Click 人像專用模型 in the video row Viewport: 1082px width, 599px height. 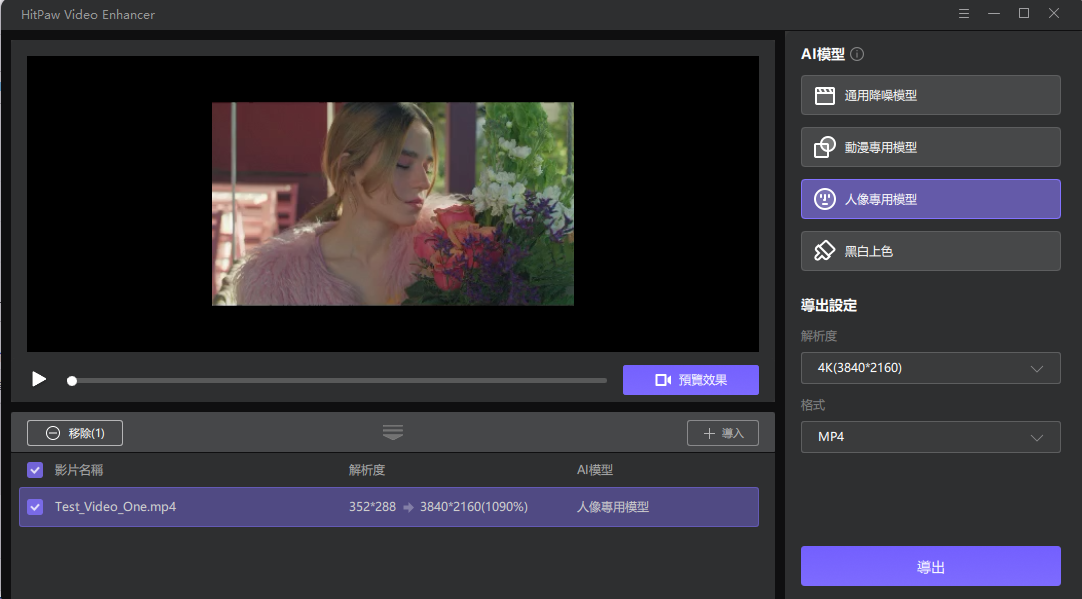point(613,507)
